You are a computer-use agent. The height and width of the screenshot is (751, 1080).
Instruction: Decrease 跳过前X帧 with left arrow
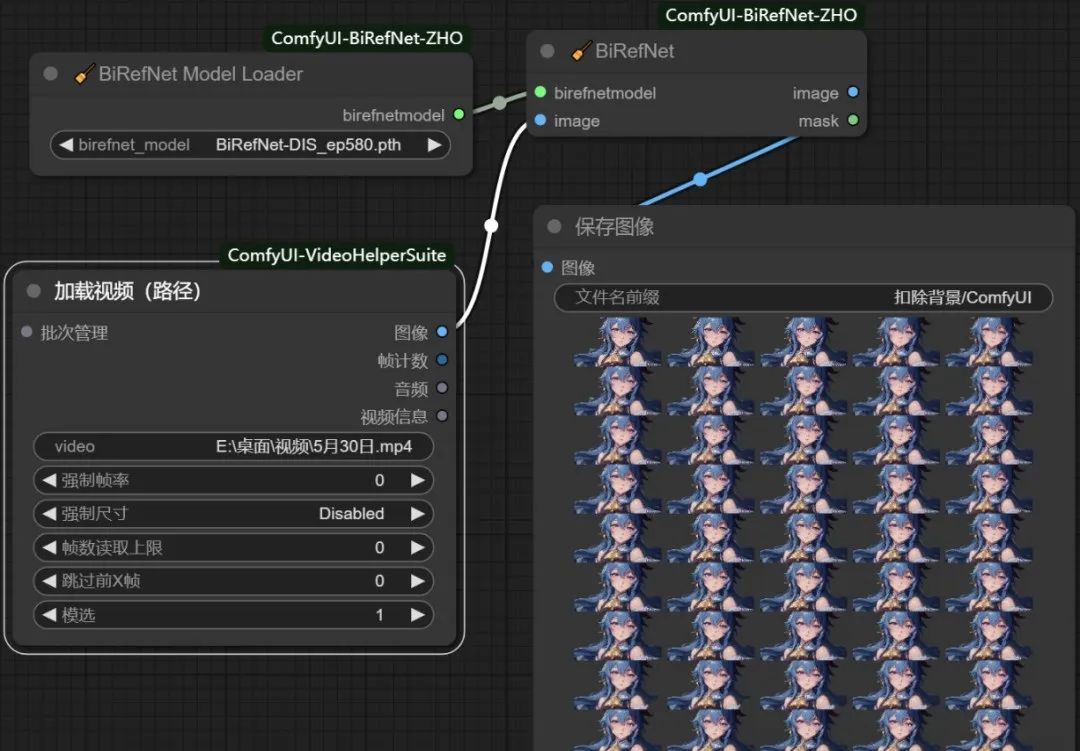point(49,581)
